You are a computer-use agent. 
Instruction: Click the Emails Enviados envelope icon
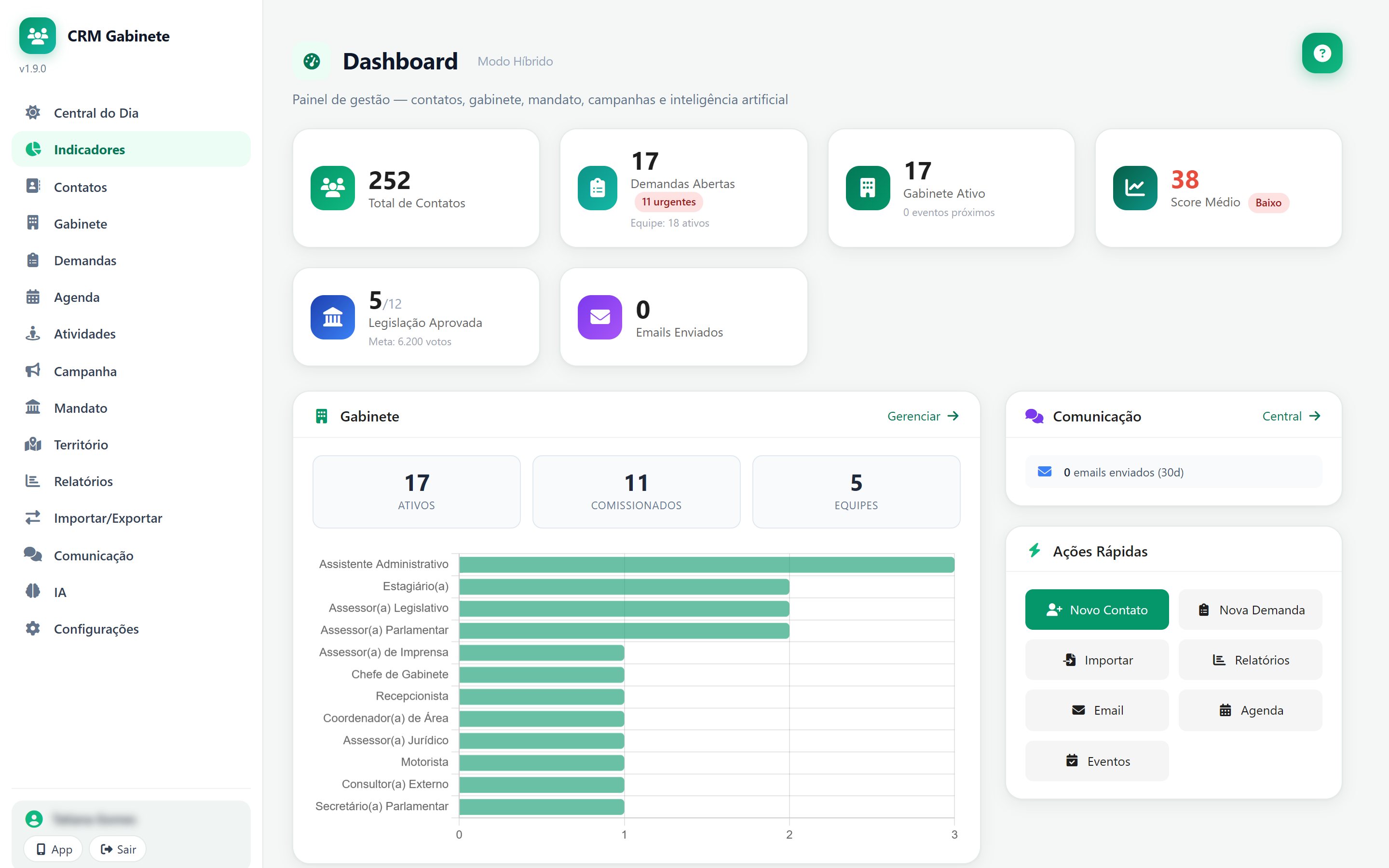(600, 317)
